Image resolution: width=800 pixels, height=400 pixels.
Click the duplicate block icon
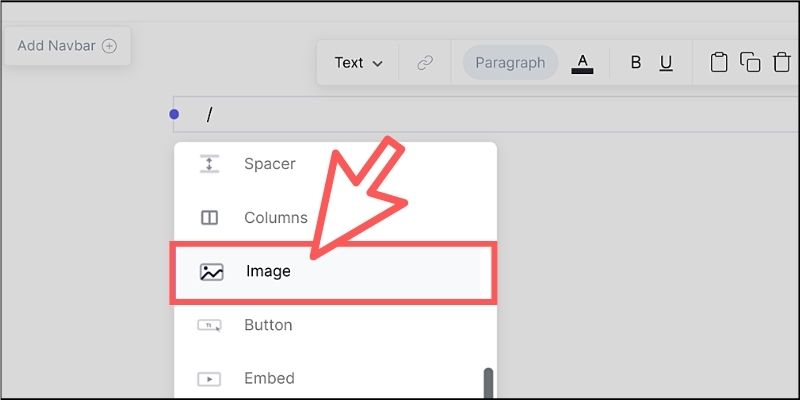750,63
